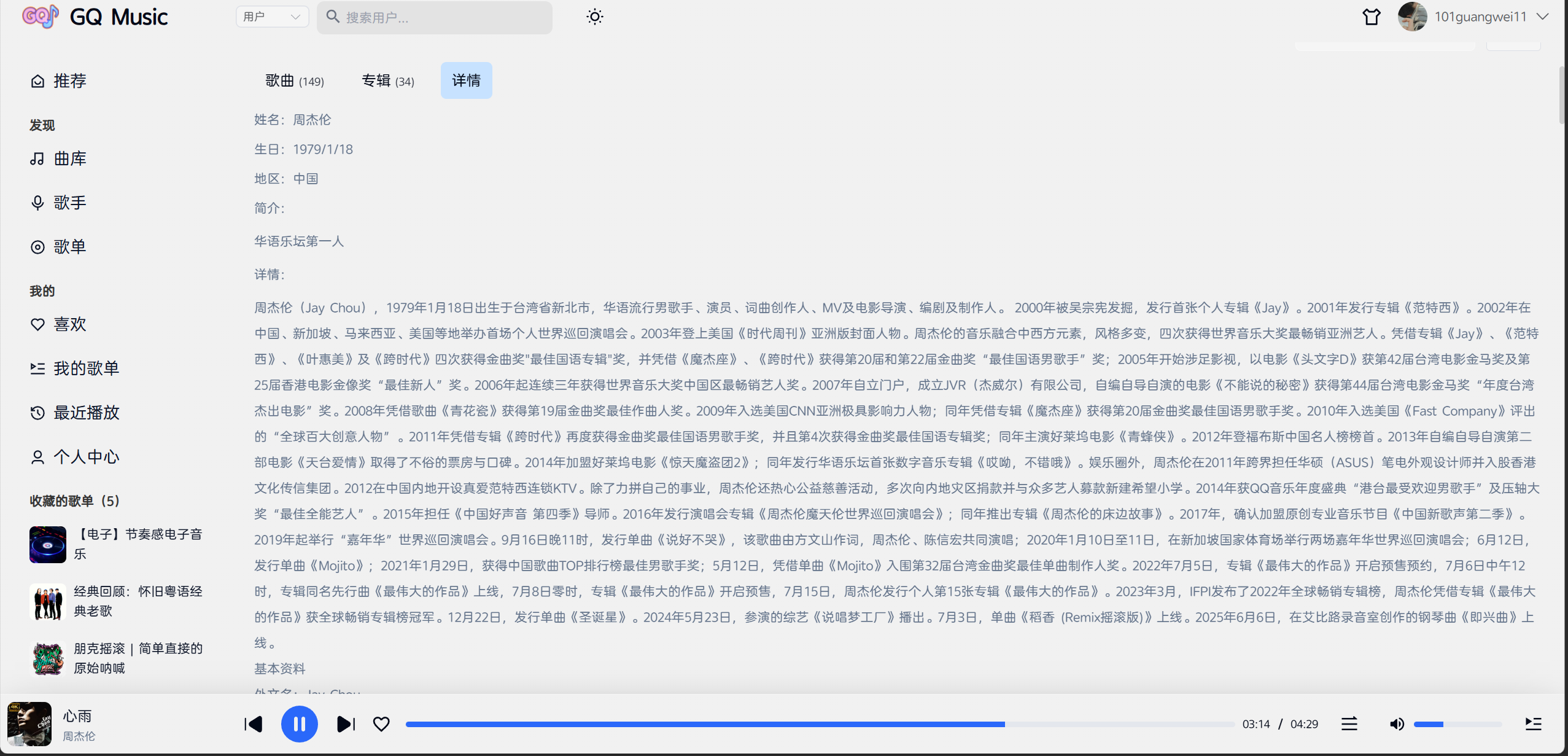
Task: Click the skin theme shirt icon
Action: pos(1371,17)
